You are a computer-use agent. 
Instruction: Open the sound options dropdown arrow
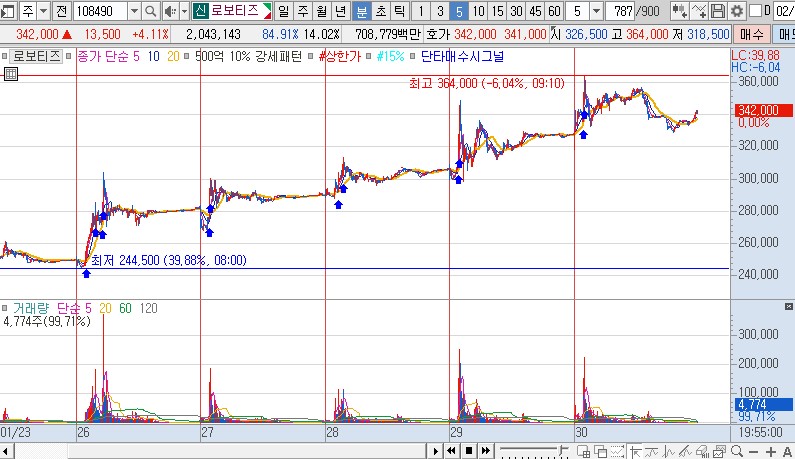click(x=184, y=11)
